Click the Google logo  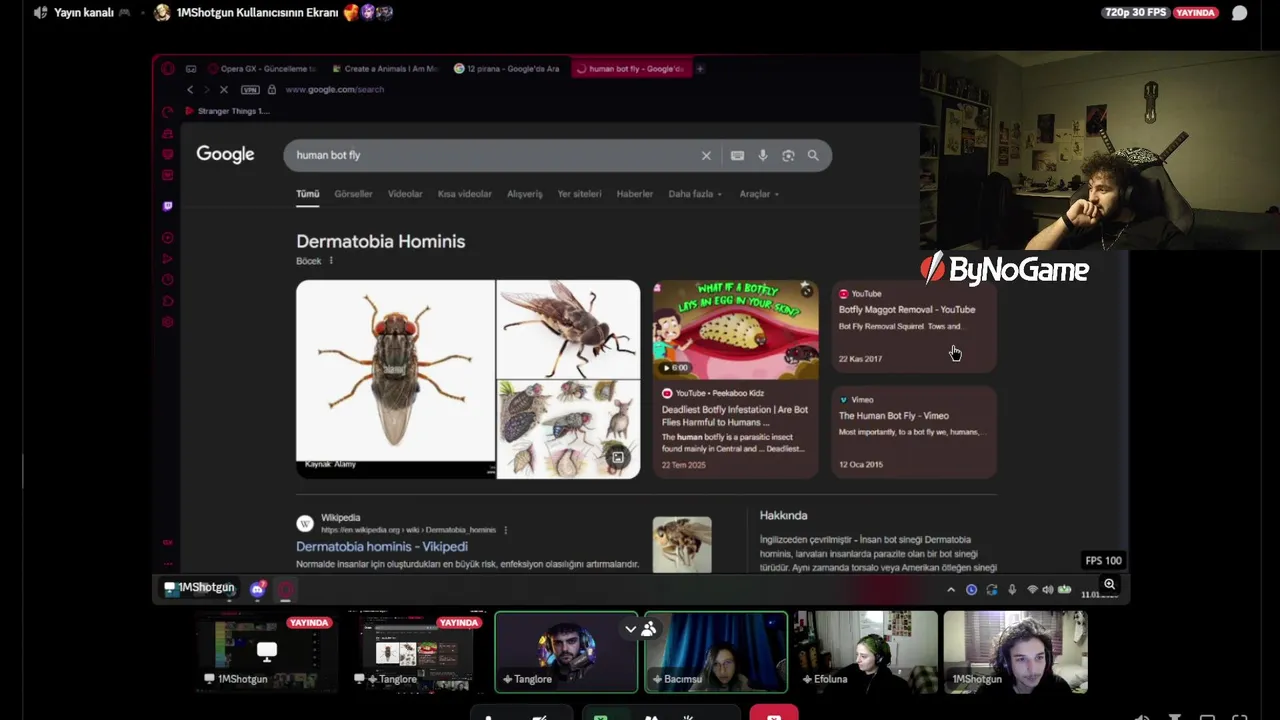225,154
